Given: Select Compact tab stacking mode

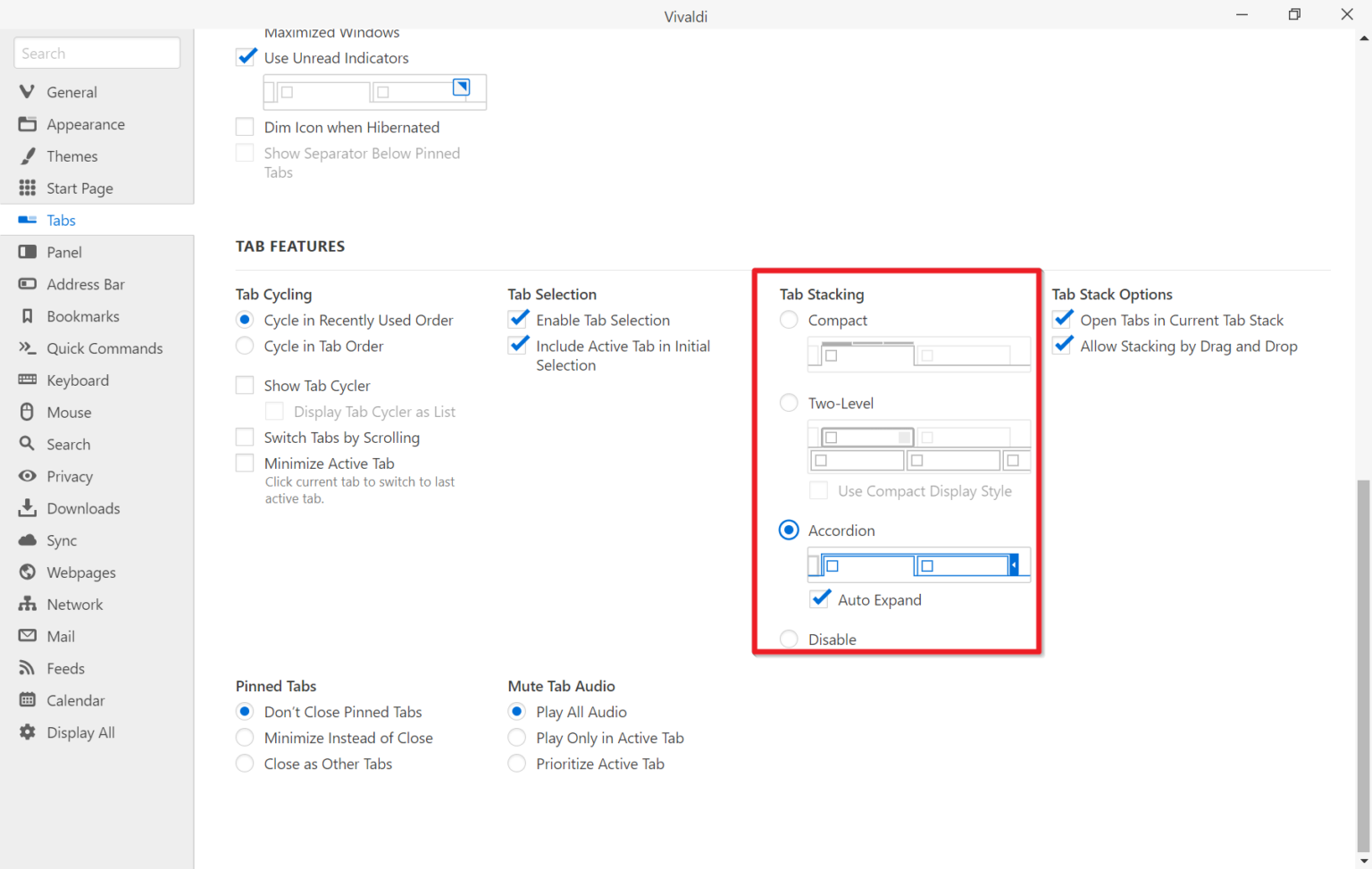Looking at the screenshot, I should pyautogui.click(x=789, y=319).
